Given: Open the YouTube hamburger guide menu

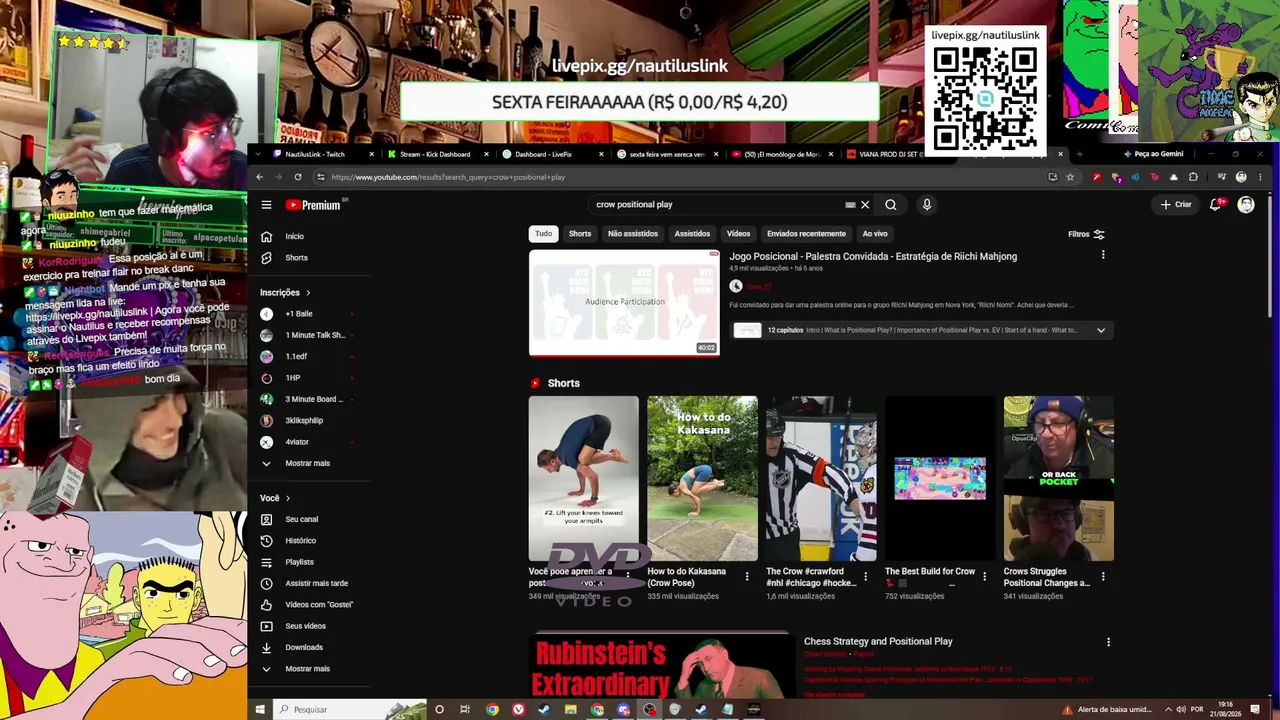Looking at the screenshot, I should pyautogui.click(x=266, y=205).
